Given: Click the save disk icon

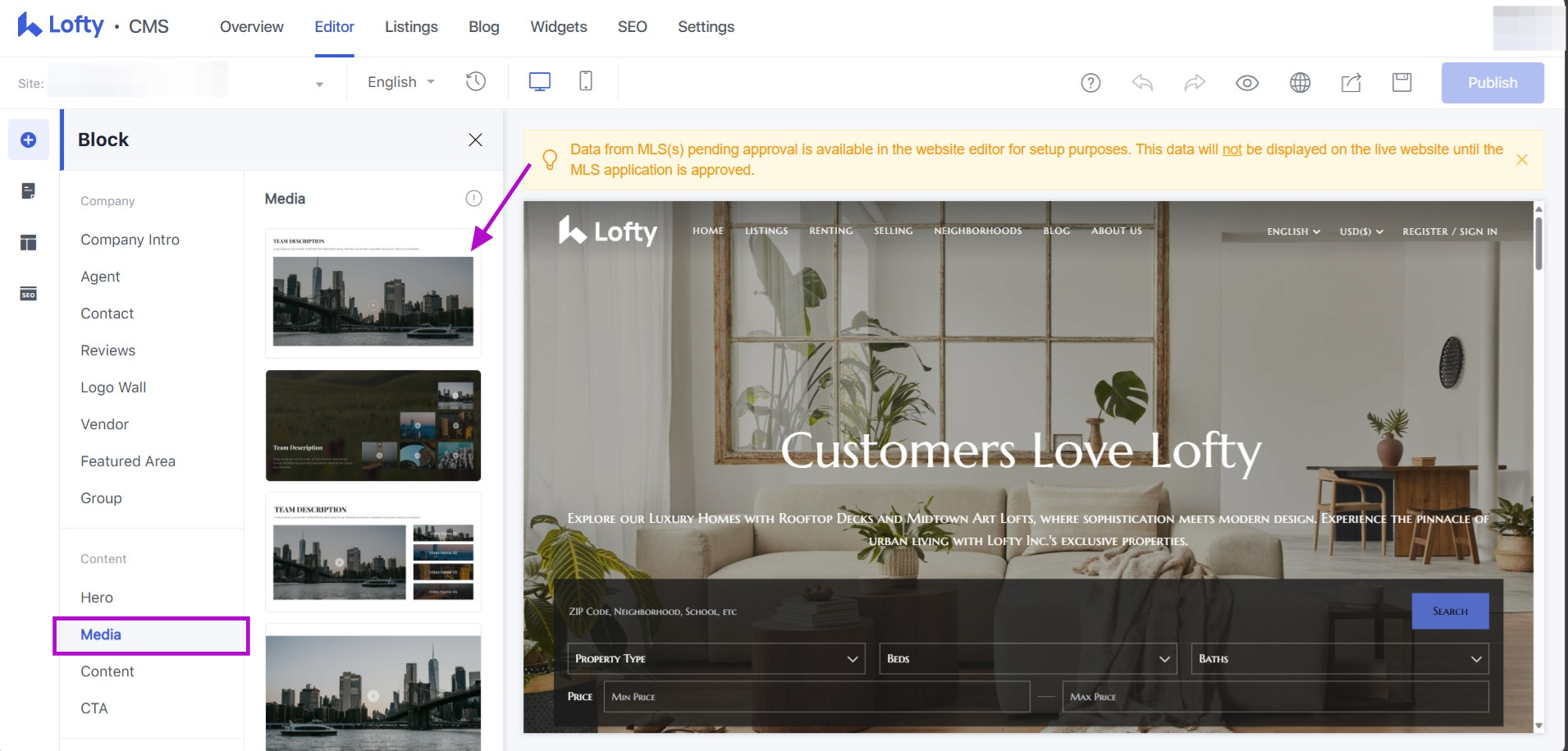Looking at the screenshot, I should [1401, 83].
